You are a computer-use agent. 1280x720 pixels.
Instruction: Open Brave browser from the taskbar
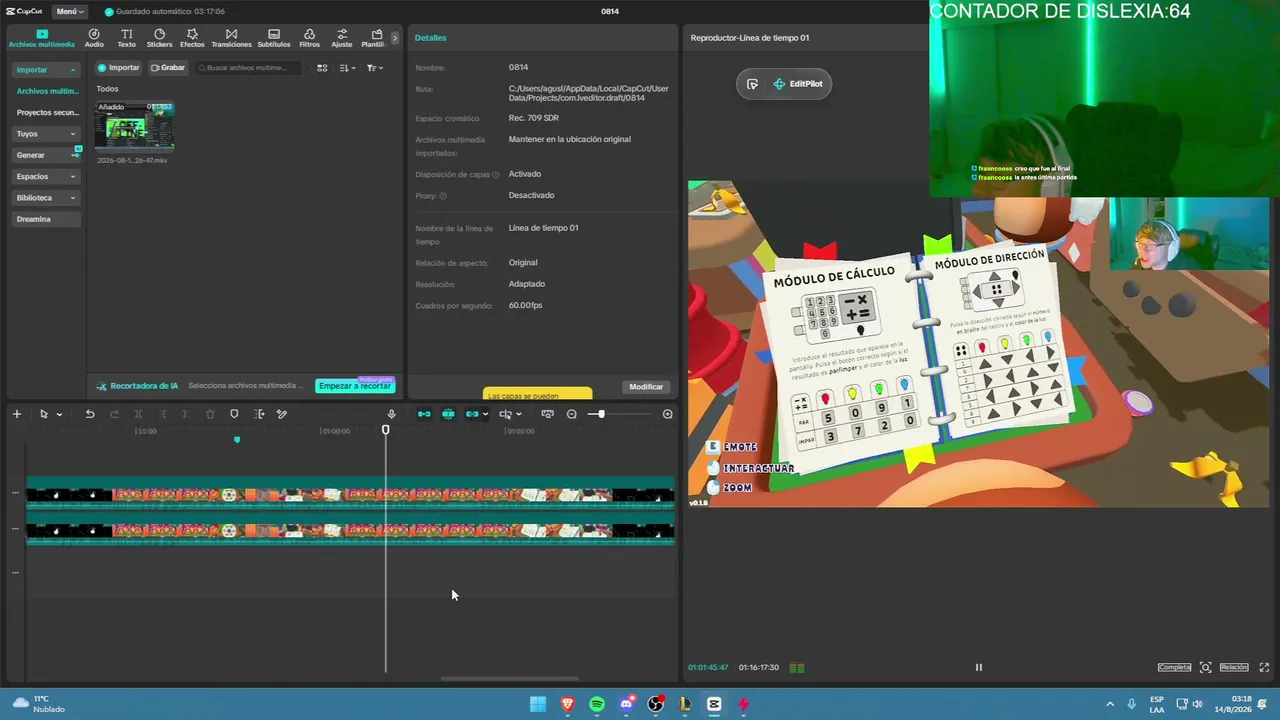[x=568, y=704]
